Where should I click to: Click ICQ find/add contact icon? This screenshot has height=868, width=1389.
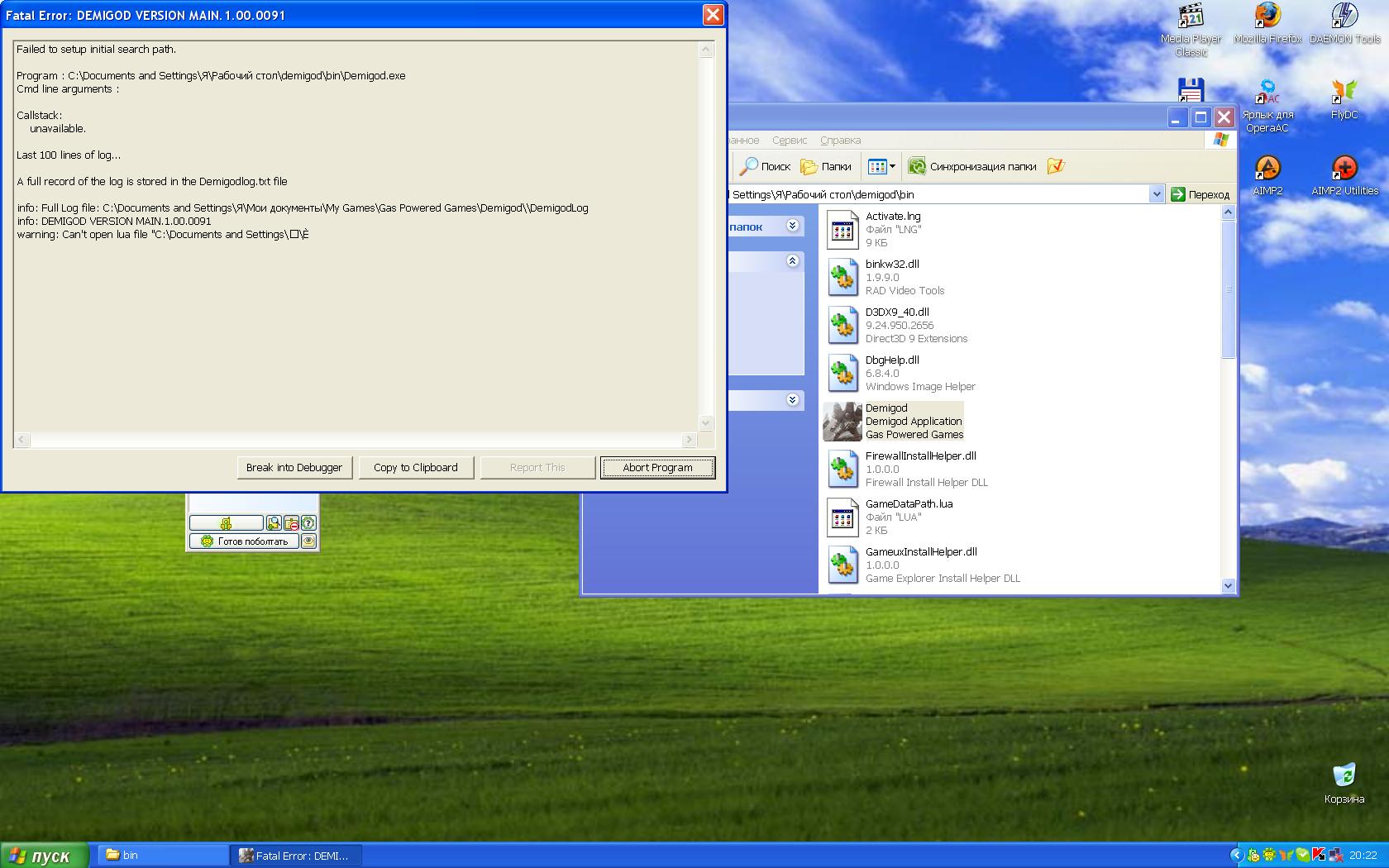click(274, 522)
